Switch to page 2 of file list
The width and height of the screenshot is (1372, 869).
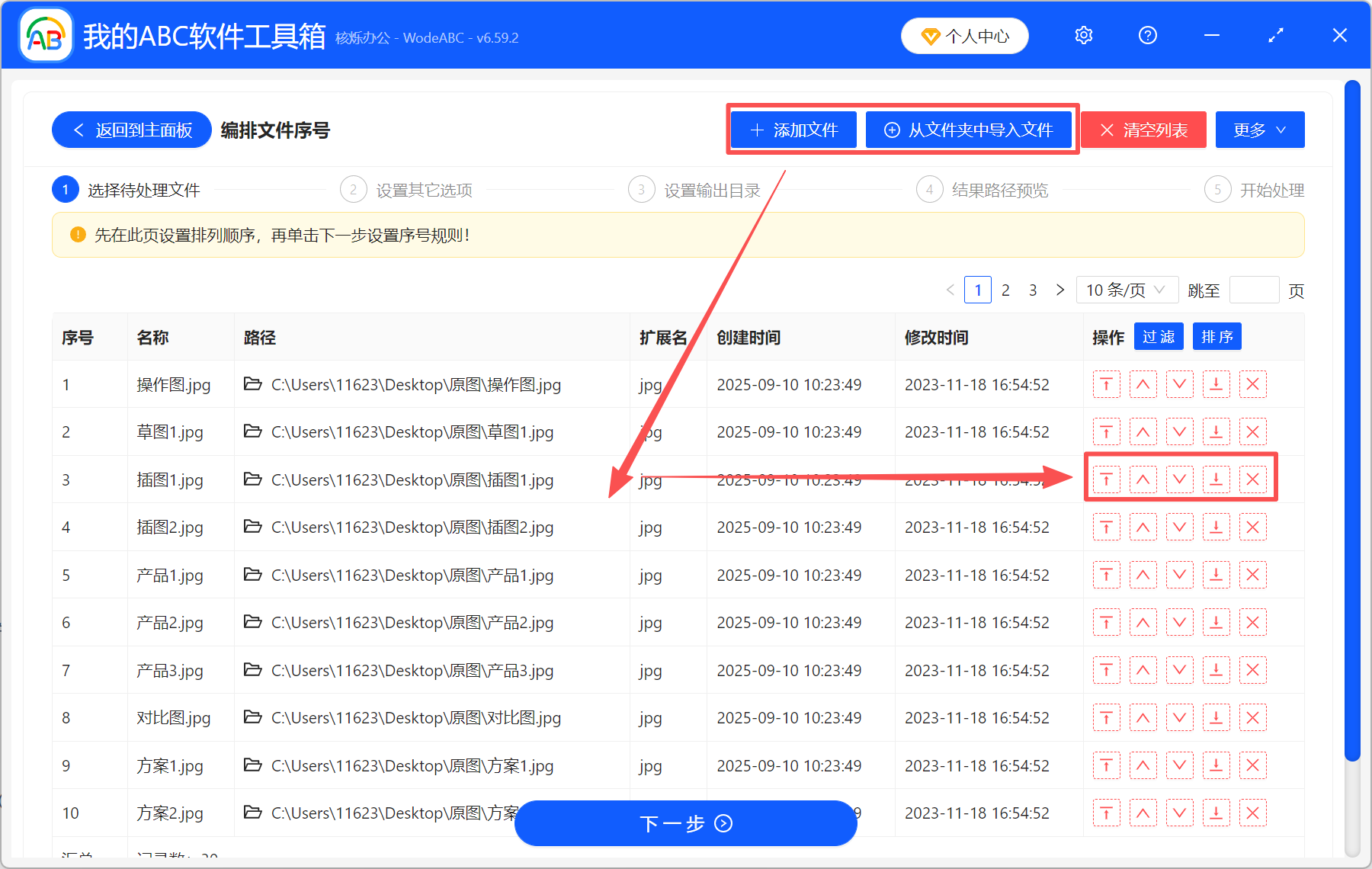pyautogui.click(x=1005, y=290)
